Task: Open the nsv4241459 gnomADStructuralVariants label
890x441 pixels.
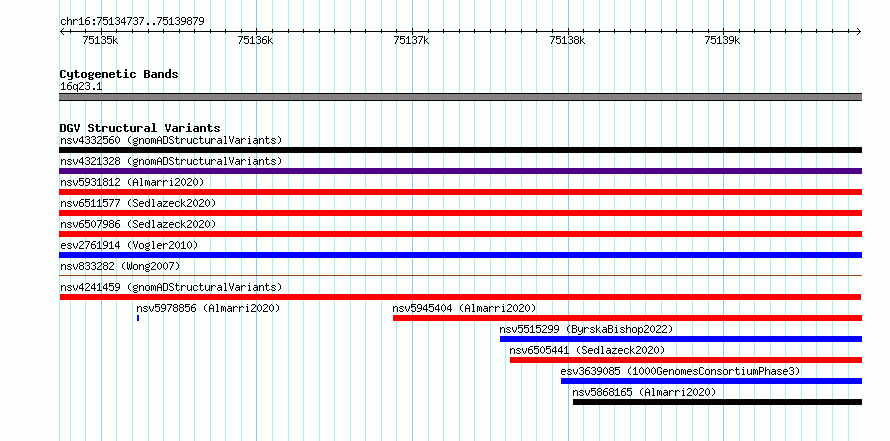Action: (x=171, y=287)
